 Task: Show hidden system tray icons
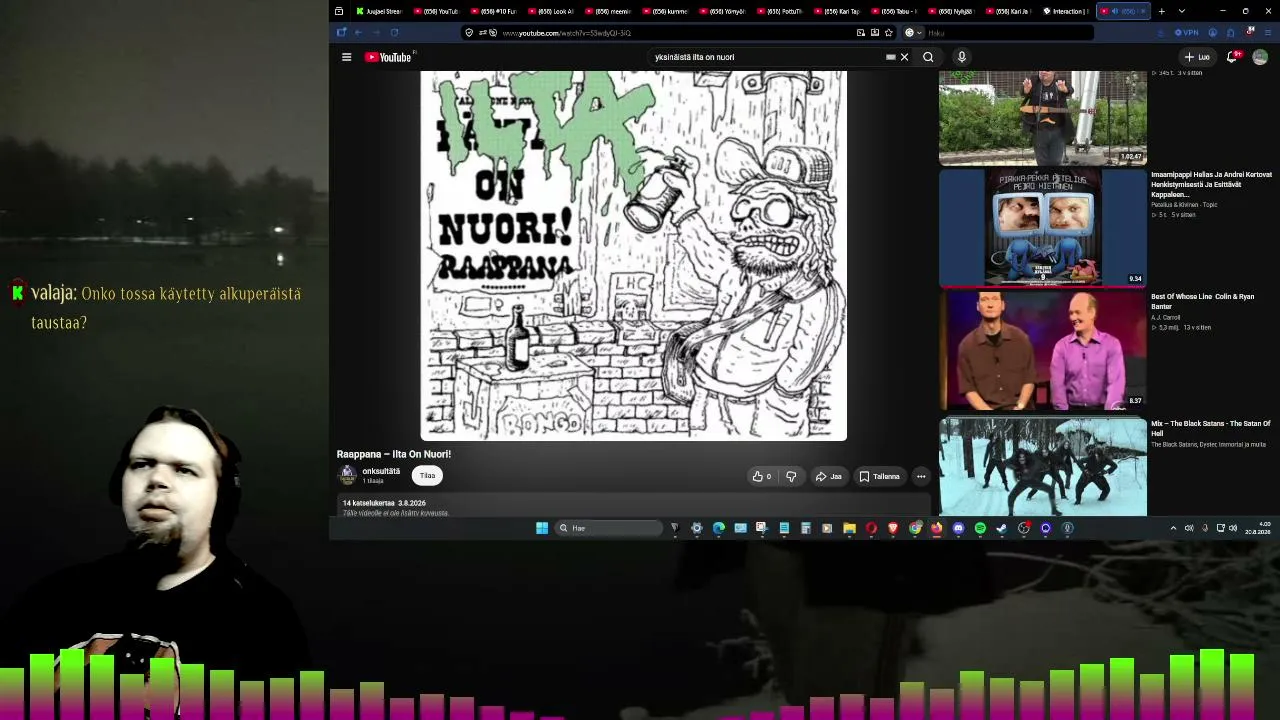[x=1173, y=528]
